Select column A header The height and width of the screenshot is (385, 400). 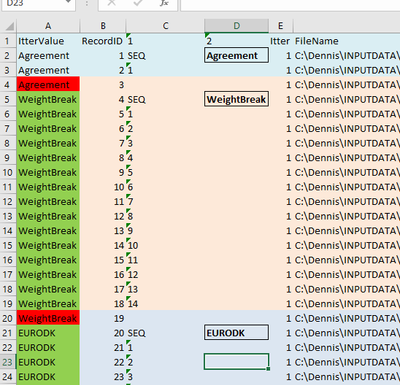[x=48, y=26]
